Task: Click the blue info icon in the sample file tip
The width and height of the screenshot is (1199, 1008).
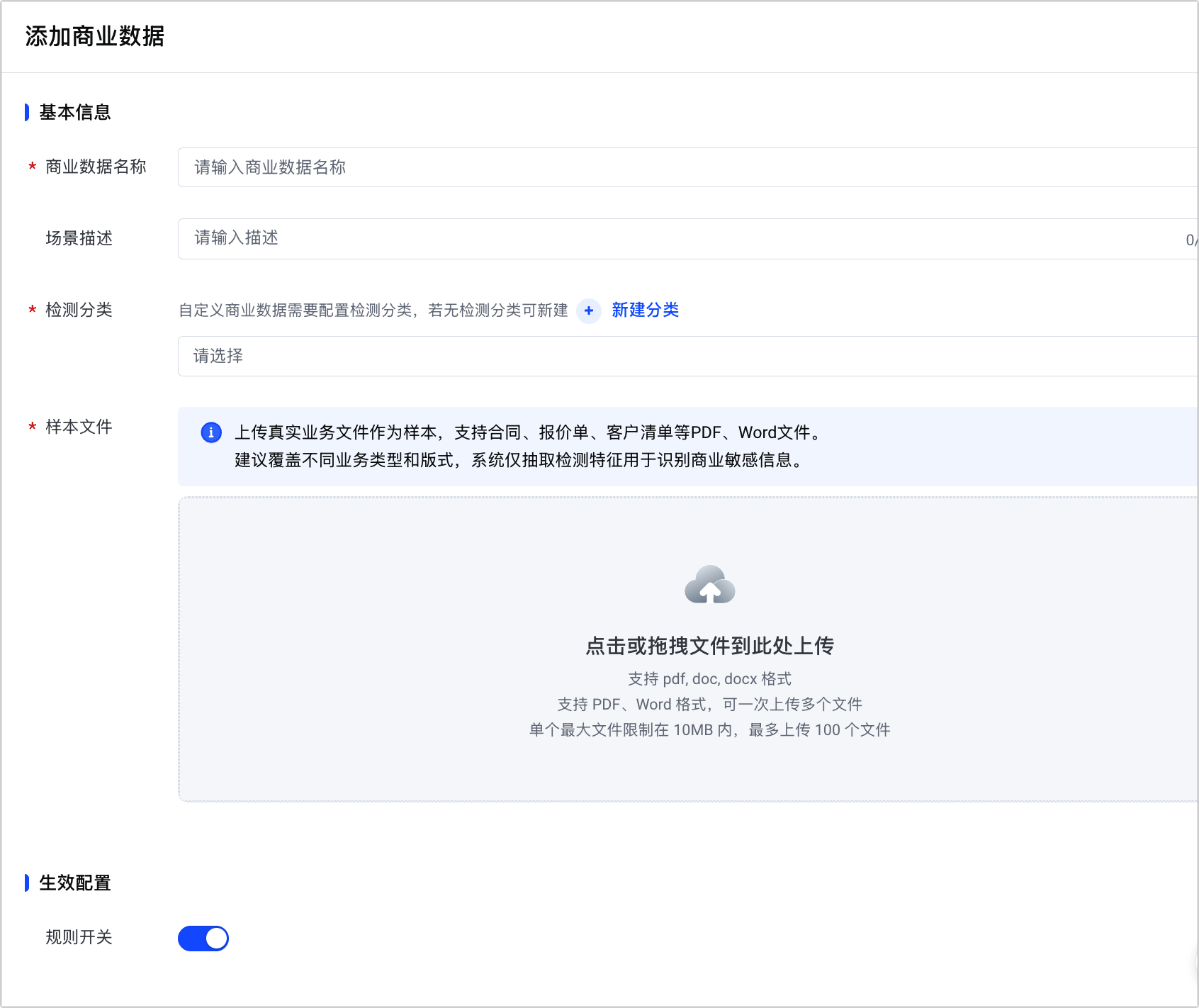Action: tap(211, 432)
